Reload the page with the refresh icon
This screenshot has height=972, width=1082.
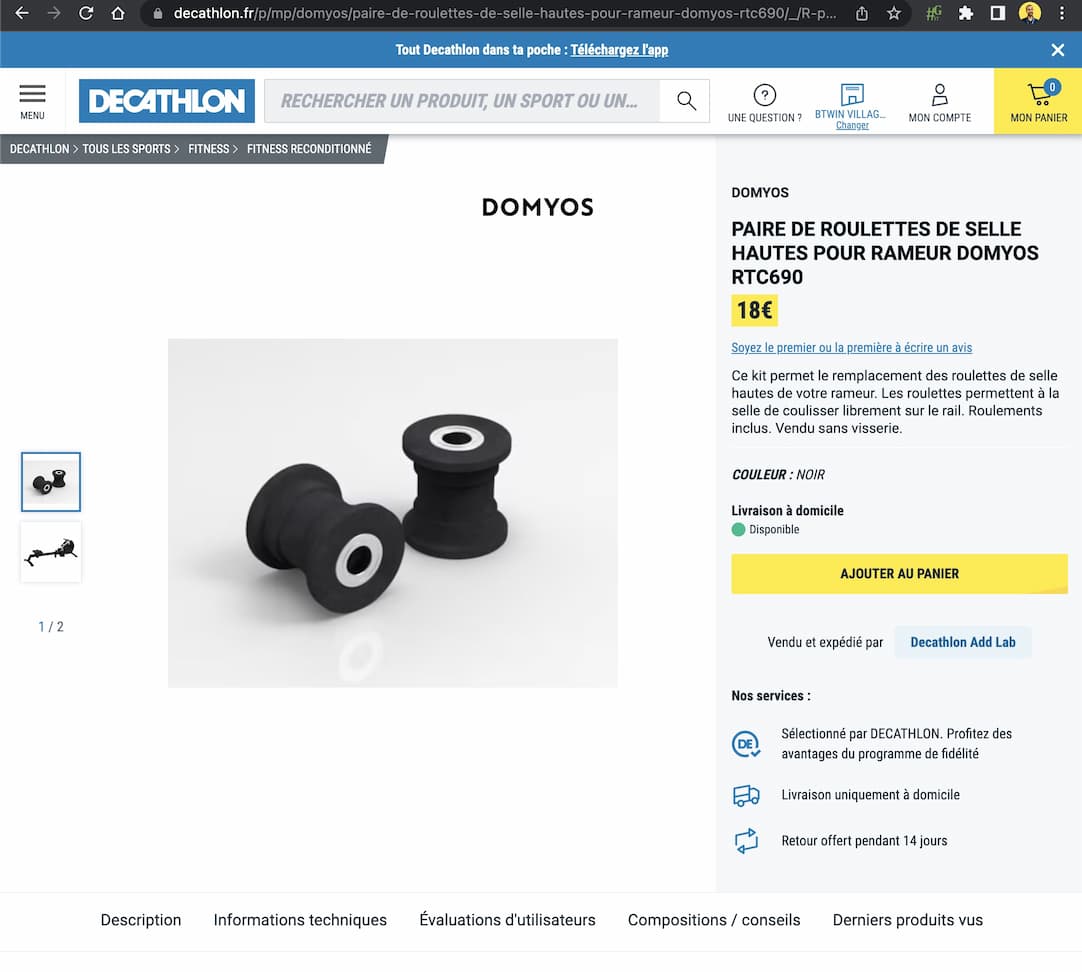[x=86, y=13]
